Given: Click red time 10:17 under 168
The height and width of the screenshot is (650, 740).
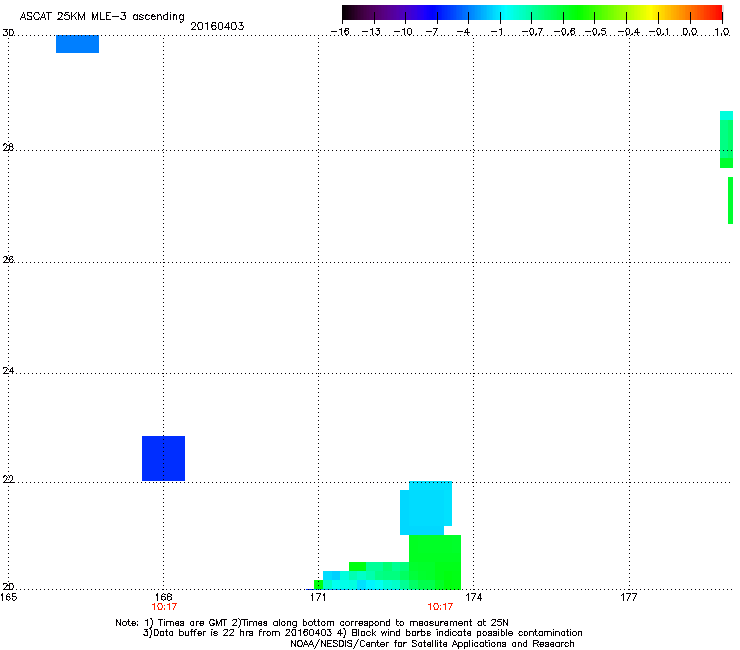Looking at the screenshot, I should click(x=164, y=607).
